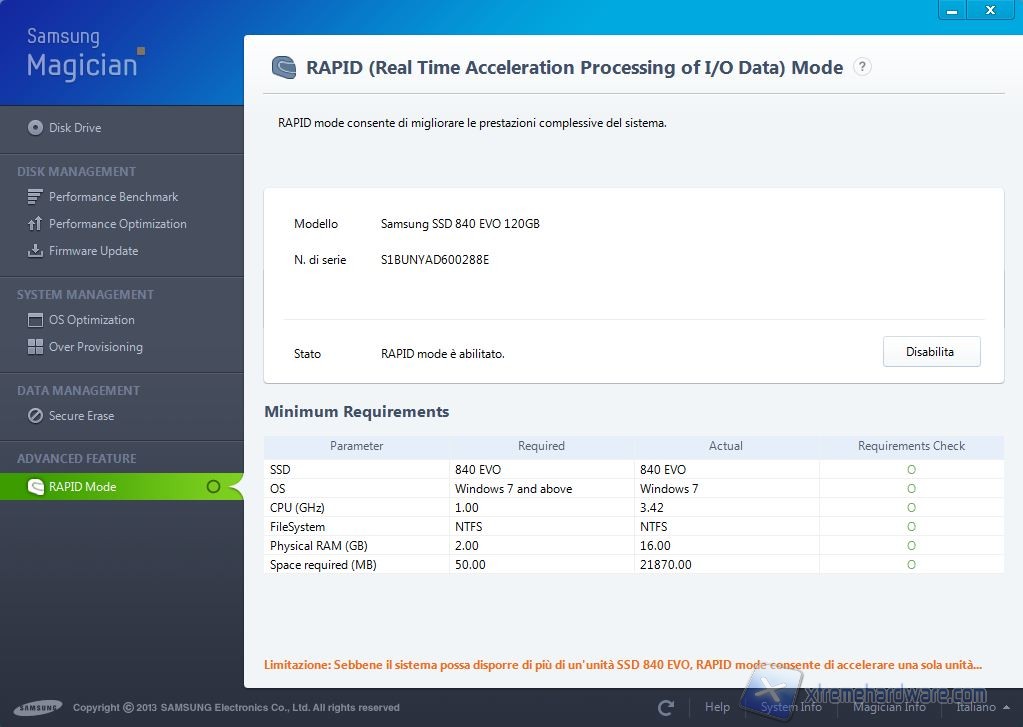Select the Secure Erase prohibition icon
Viewport: 1023px width, 727px height.
(36, 416)
